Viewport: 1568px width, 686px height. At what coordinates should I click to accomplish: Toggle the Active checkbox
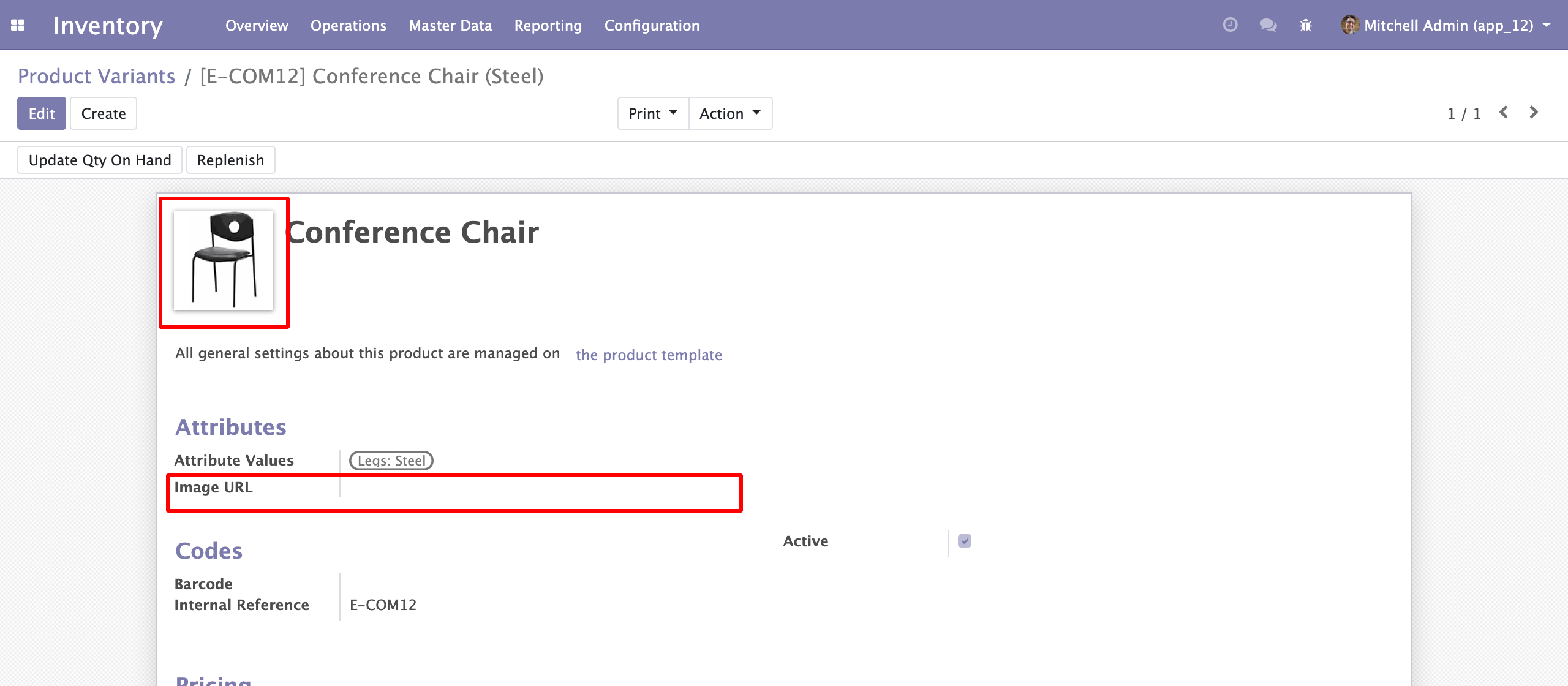pos(965,541)
